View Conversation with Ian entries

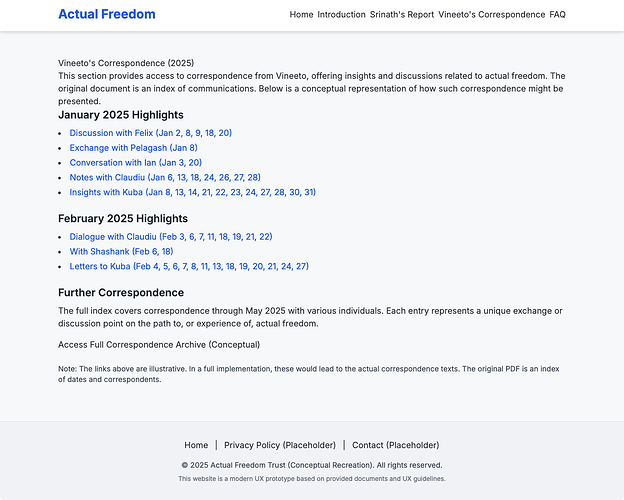click(x=135, y=163)
